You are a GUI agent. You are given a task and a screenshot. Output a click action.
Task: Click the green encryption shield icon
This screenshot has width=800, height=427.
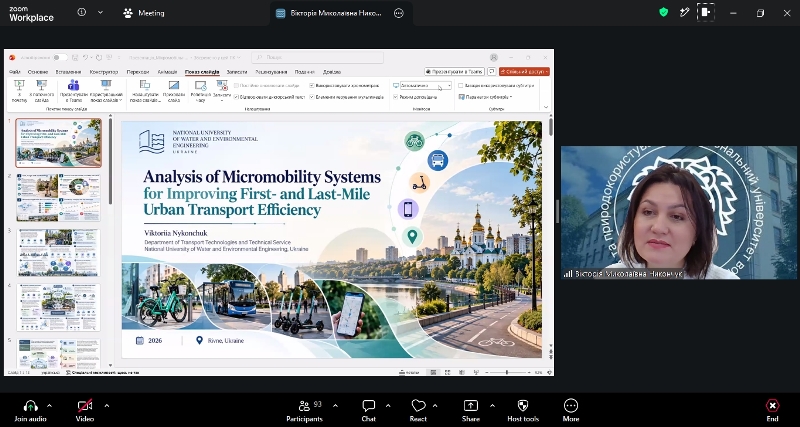pyautogui.click(x=663, y=12)
